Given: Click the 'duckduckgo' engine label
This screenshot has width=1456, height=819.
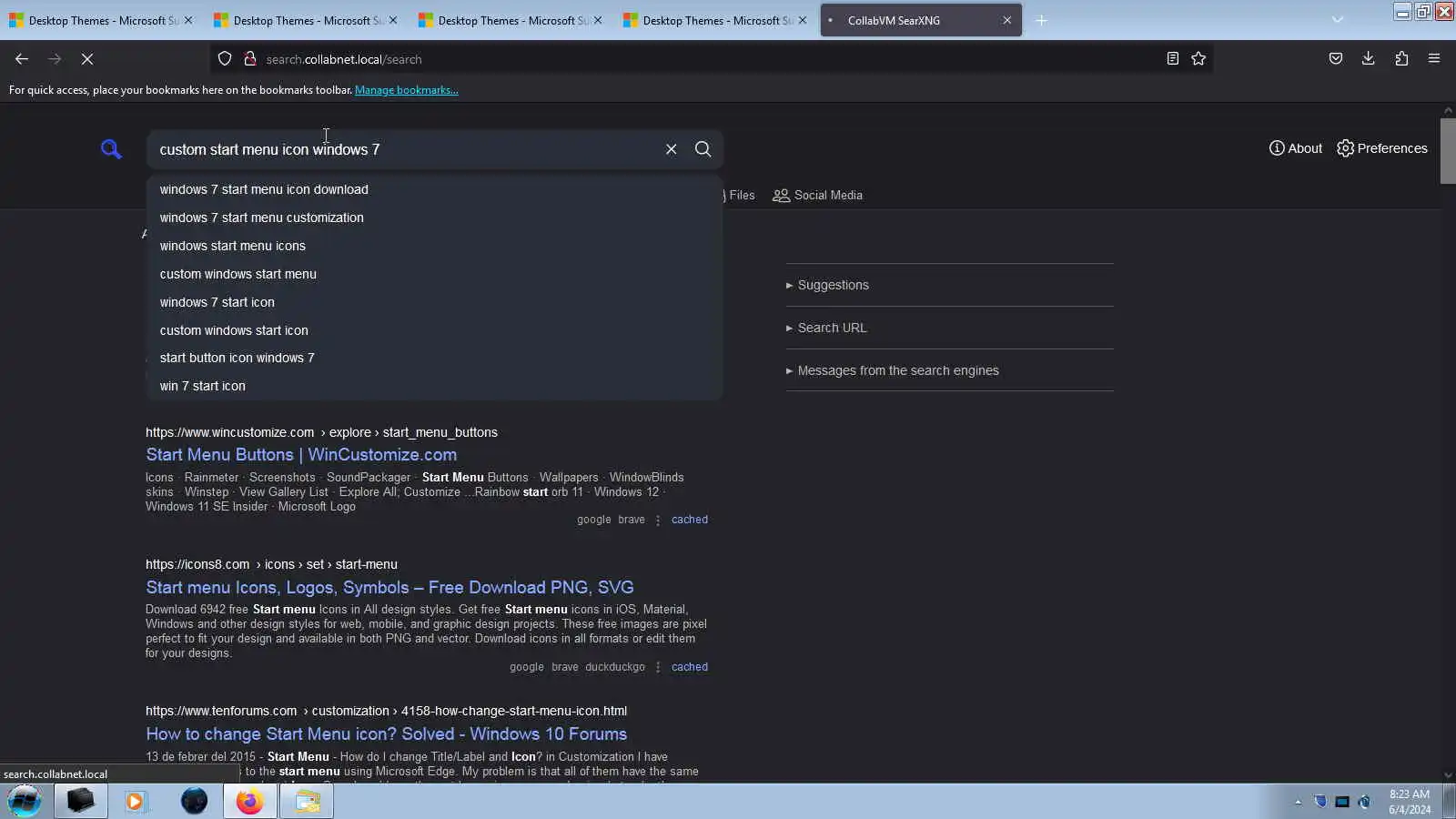Looking at the screenshot, I should [615, 668].
